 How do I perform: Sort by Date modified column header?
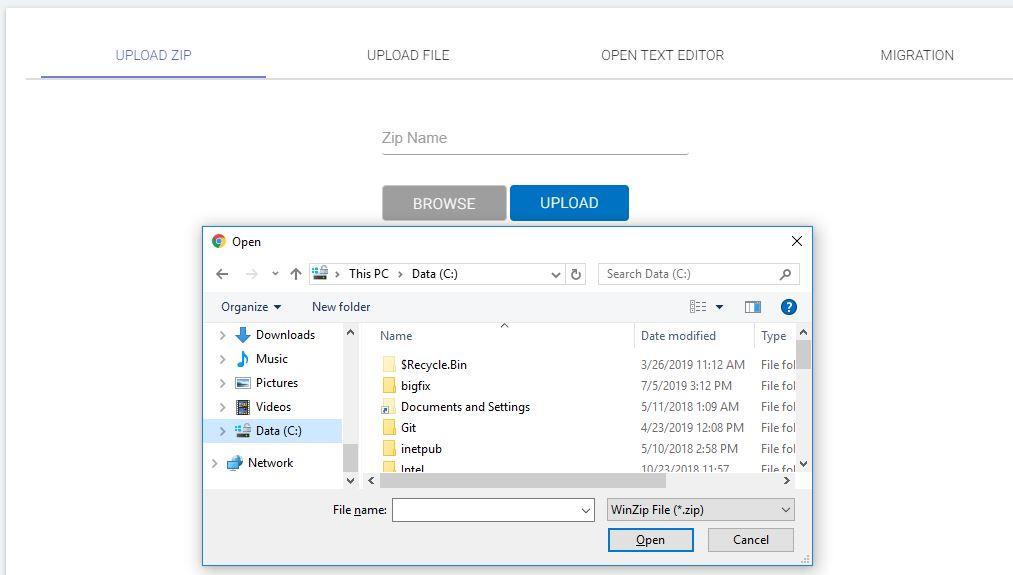(x=678, y=336)
